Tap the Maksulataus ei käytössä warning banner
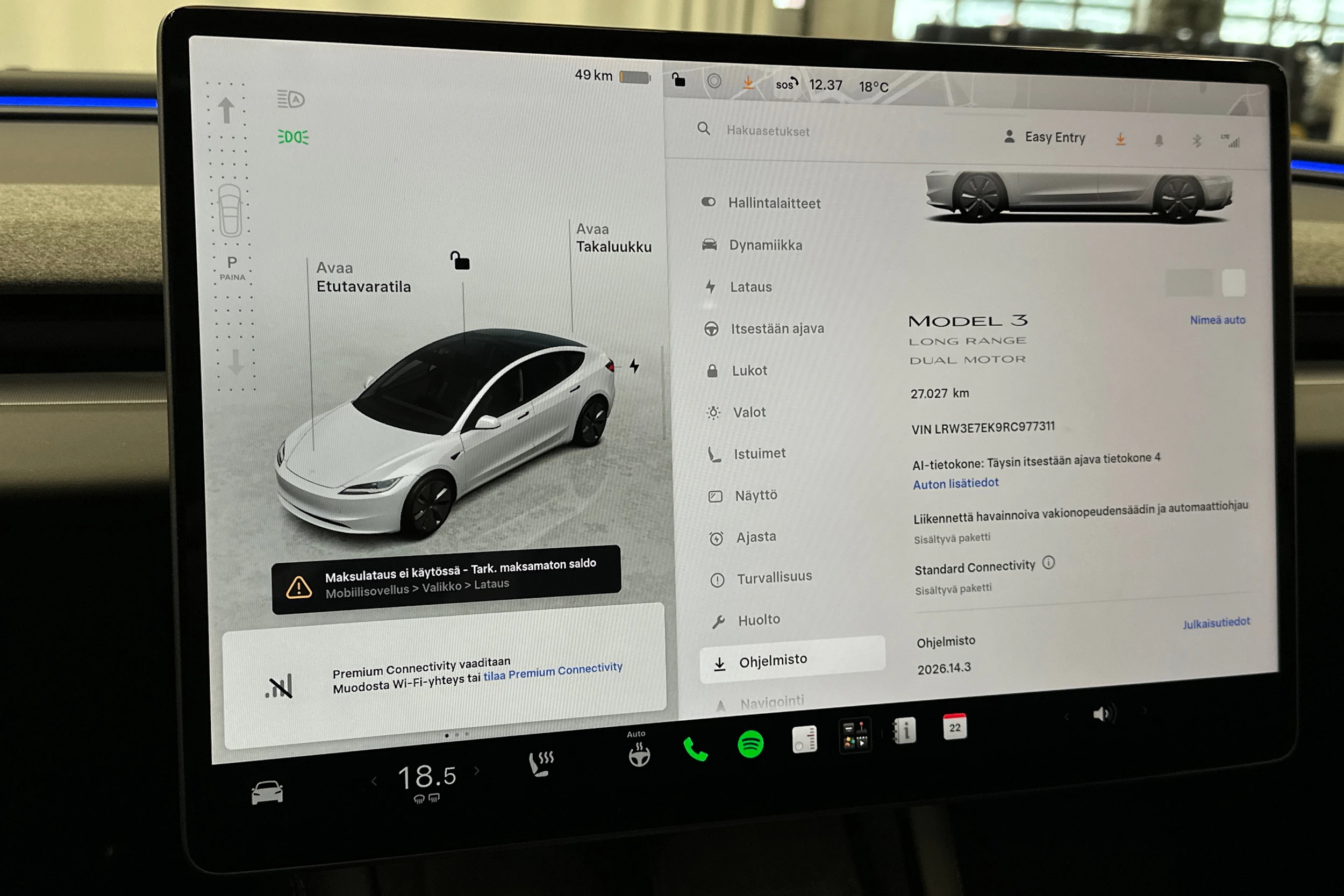1344x896 pixels. tap(446, 579)
